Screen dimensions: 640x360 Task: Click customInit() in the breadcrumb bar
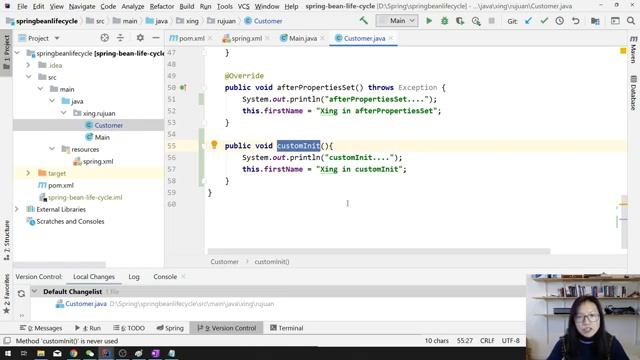click(272, 262)
